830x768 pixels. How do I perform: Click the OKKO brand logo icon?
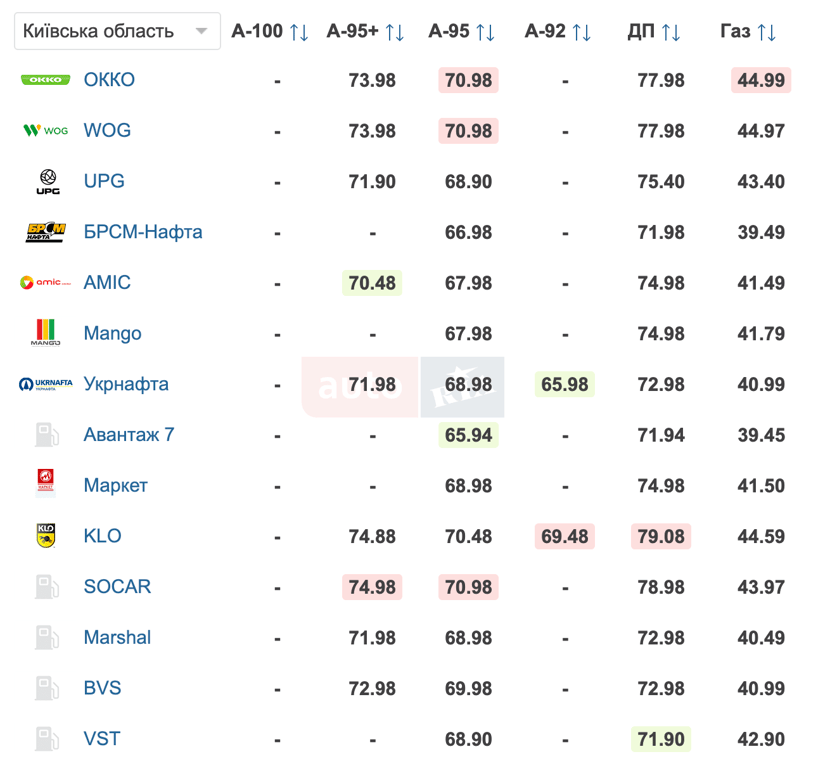46,80
